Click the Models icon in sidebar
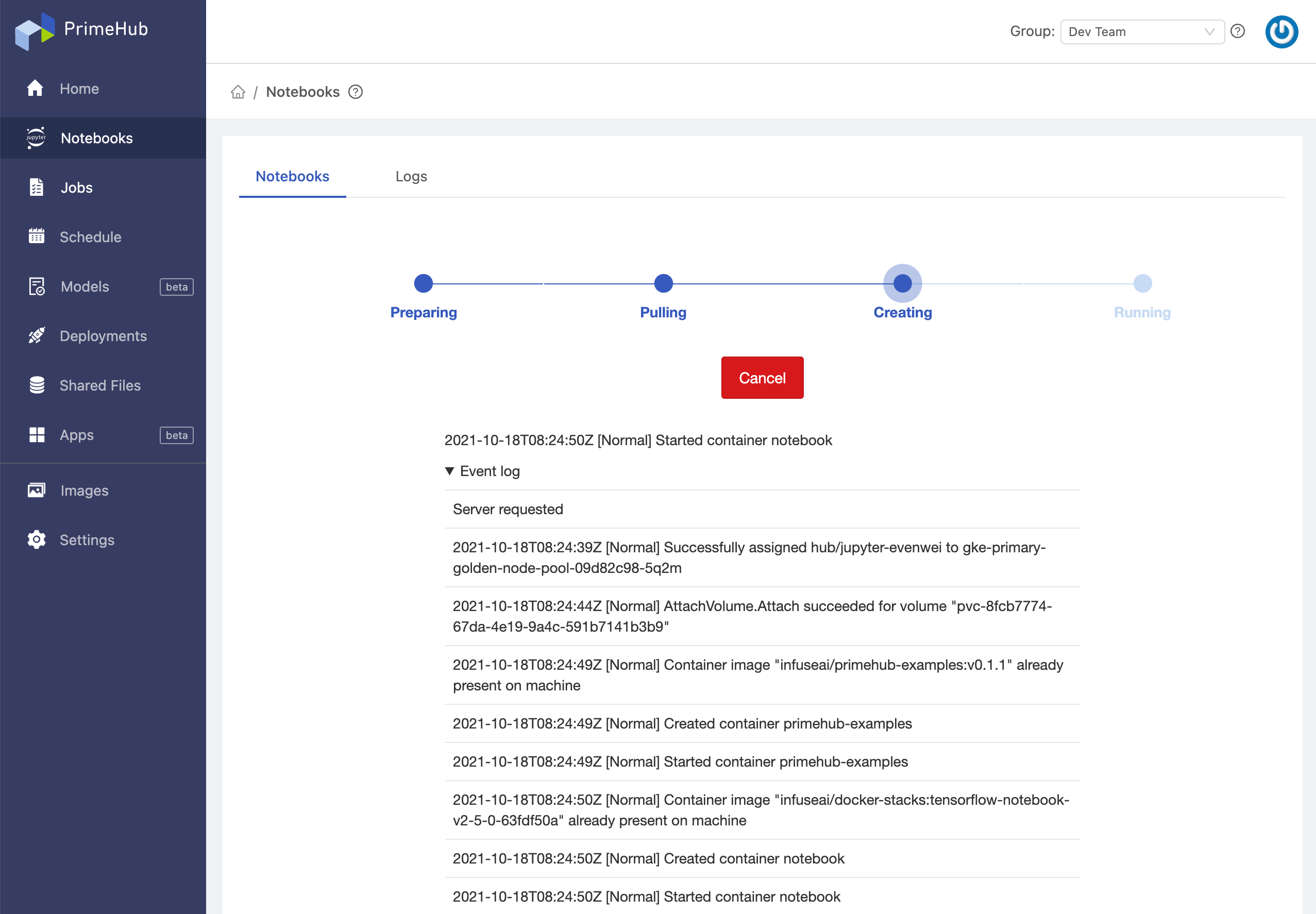This screenshot has height=914, width=1316. point(37,286)
